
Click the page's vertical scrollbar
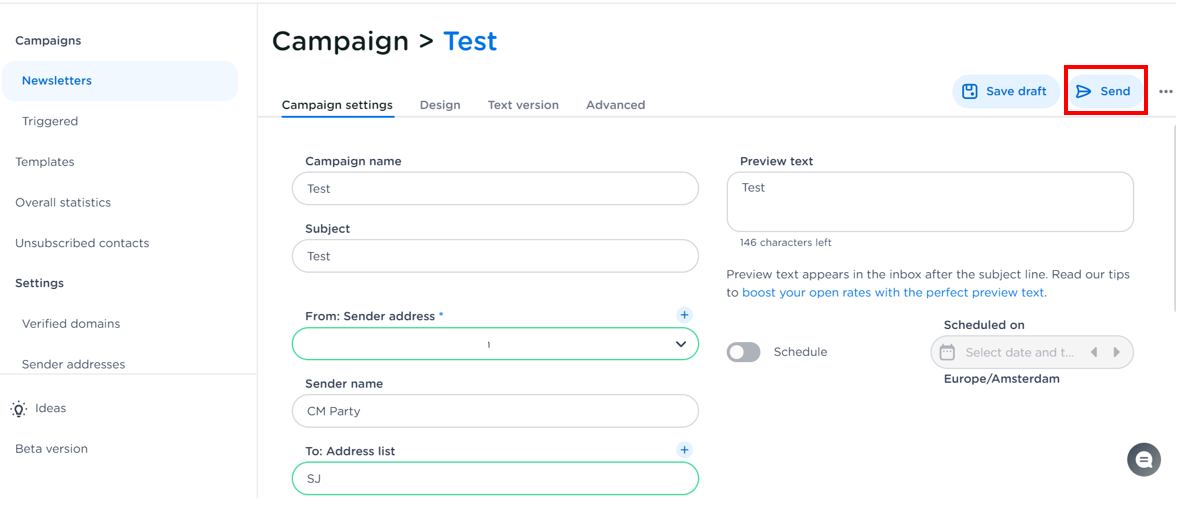[1174, 220]
